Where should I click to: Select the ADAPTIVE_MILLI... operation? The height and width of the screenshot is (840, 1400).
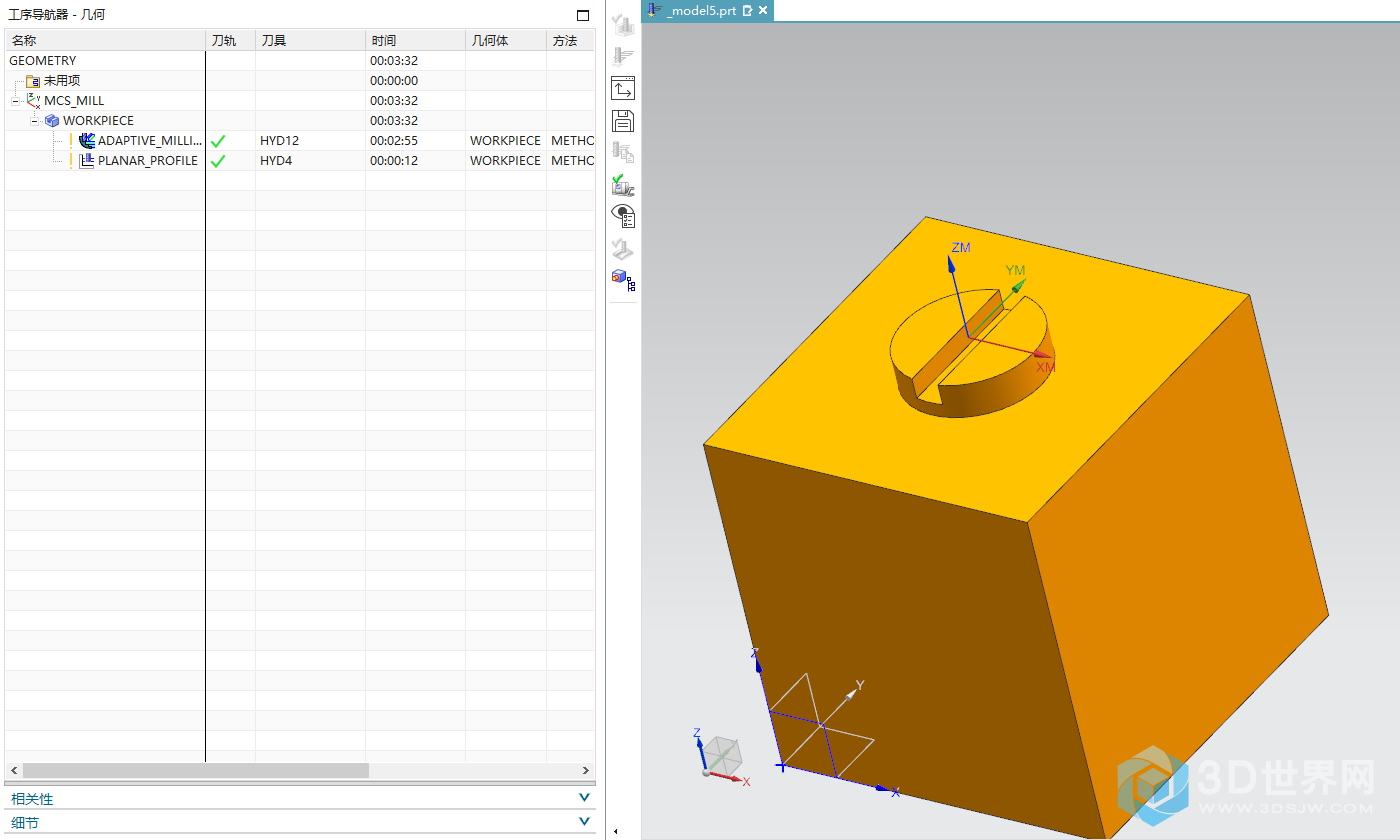[150, 141]
